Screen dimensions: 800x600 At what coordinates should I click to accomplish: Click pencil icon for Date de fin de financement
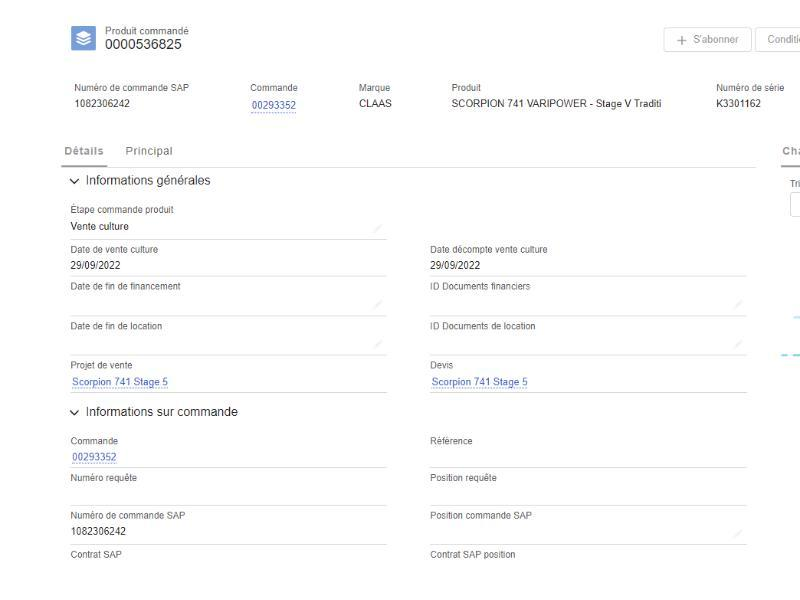[377, 305]
